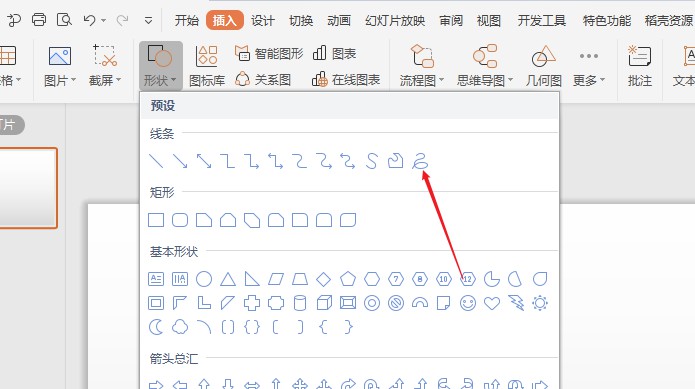695x389 pixels.
Task: Switch to the 开始 tab
Action: pyautogui.click(x=187, y=20)
